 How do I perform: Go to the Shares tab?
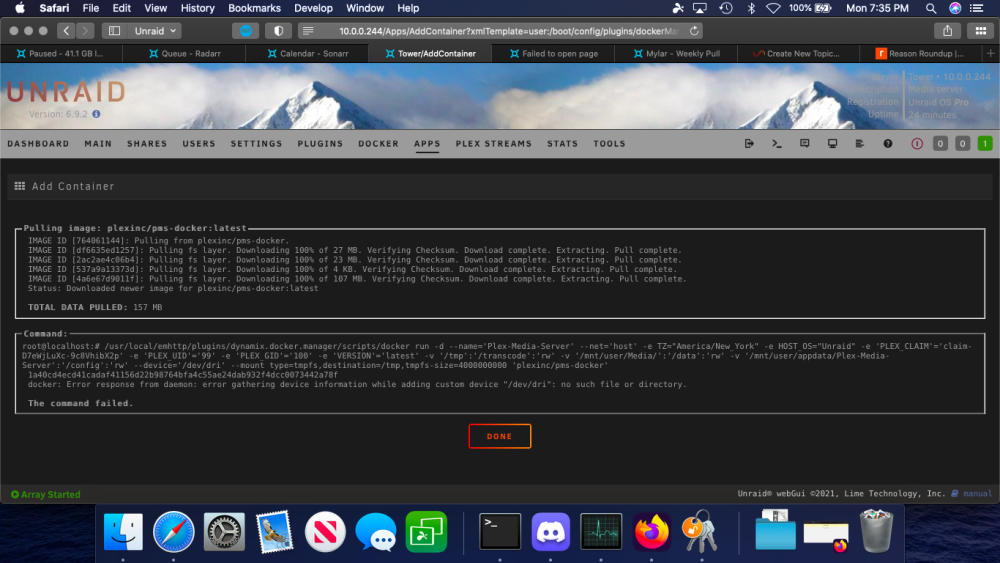click(x=147, y=144)
